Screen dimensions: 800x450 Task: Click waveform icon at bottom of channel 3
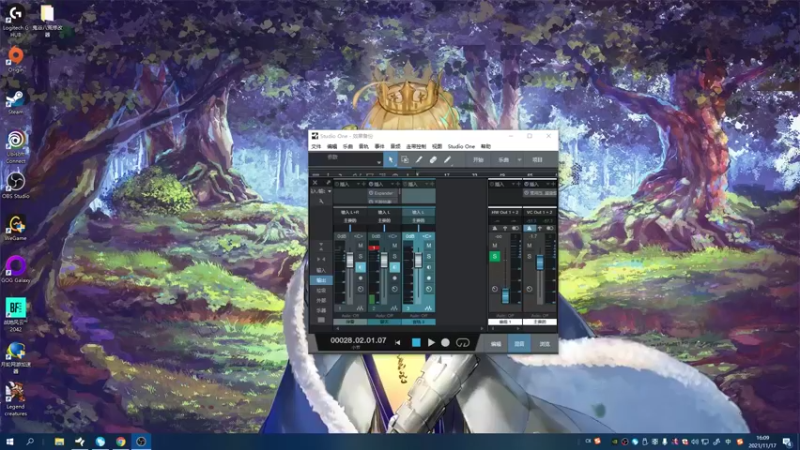point(428,308)
